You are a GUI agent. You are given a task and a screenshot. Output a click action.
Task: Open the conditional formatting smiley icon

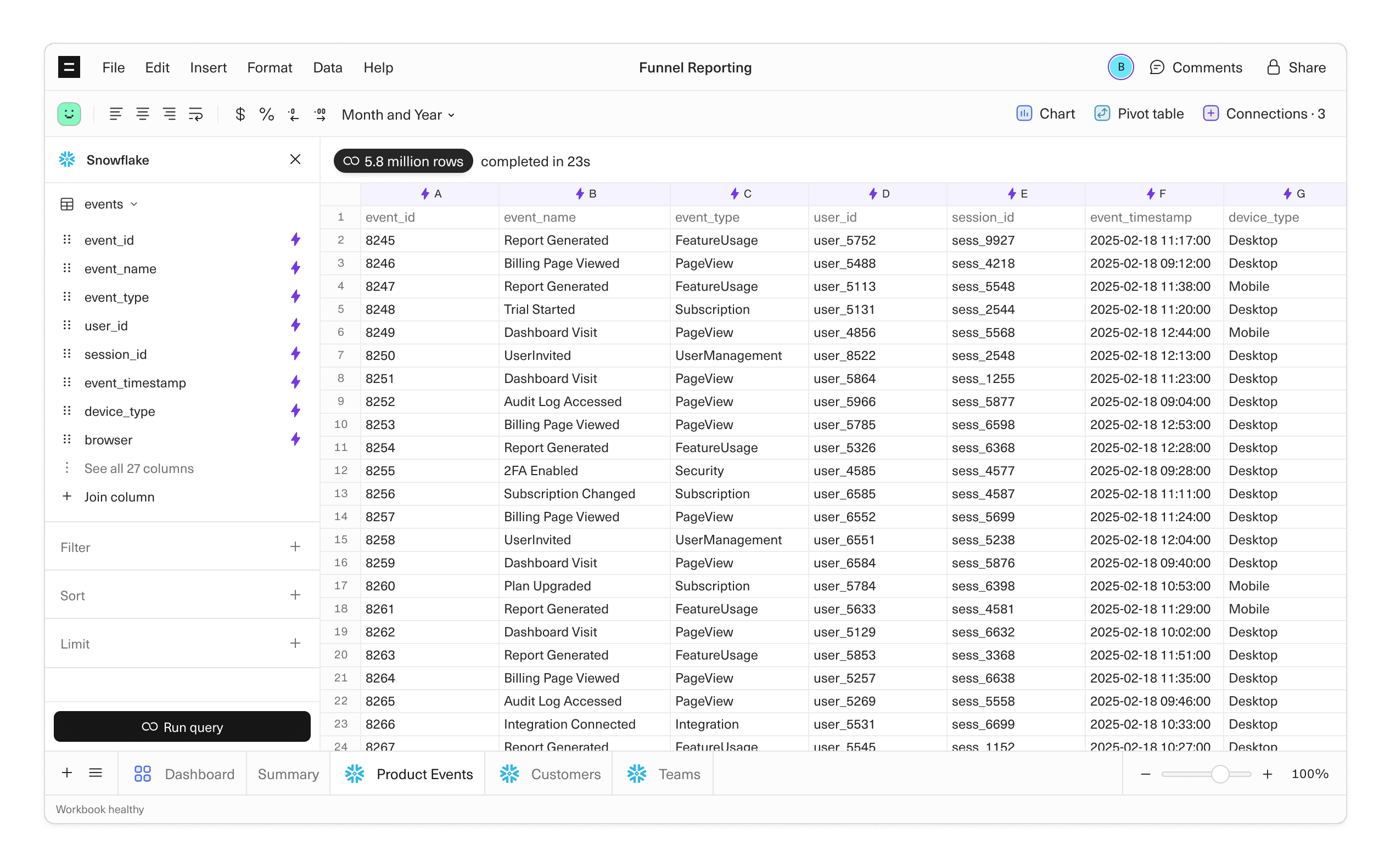69,114
